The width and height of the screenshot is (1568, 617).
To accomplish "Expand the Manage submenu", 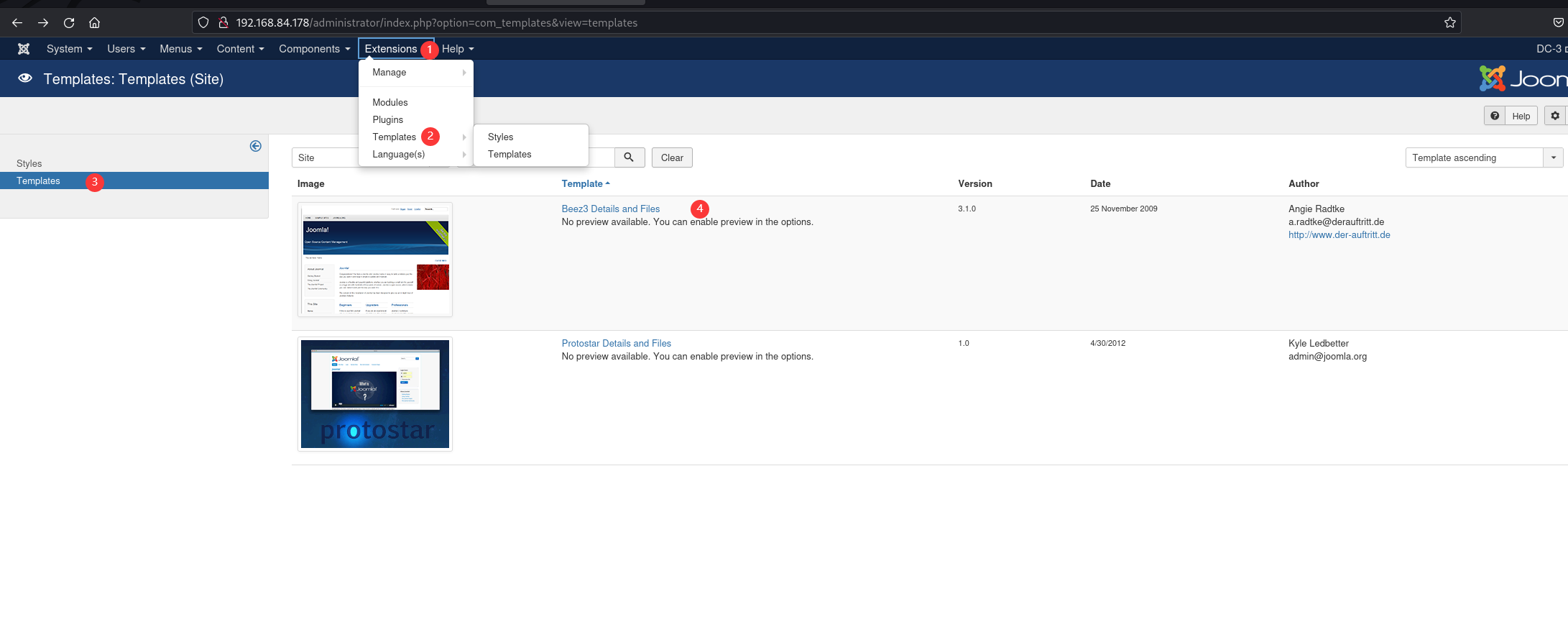I will 416,73.
